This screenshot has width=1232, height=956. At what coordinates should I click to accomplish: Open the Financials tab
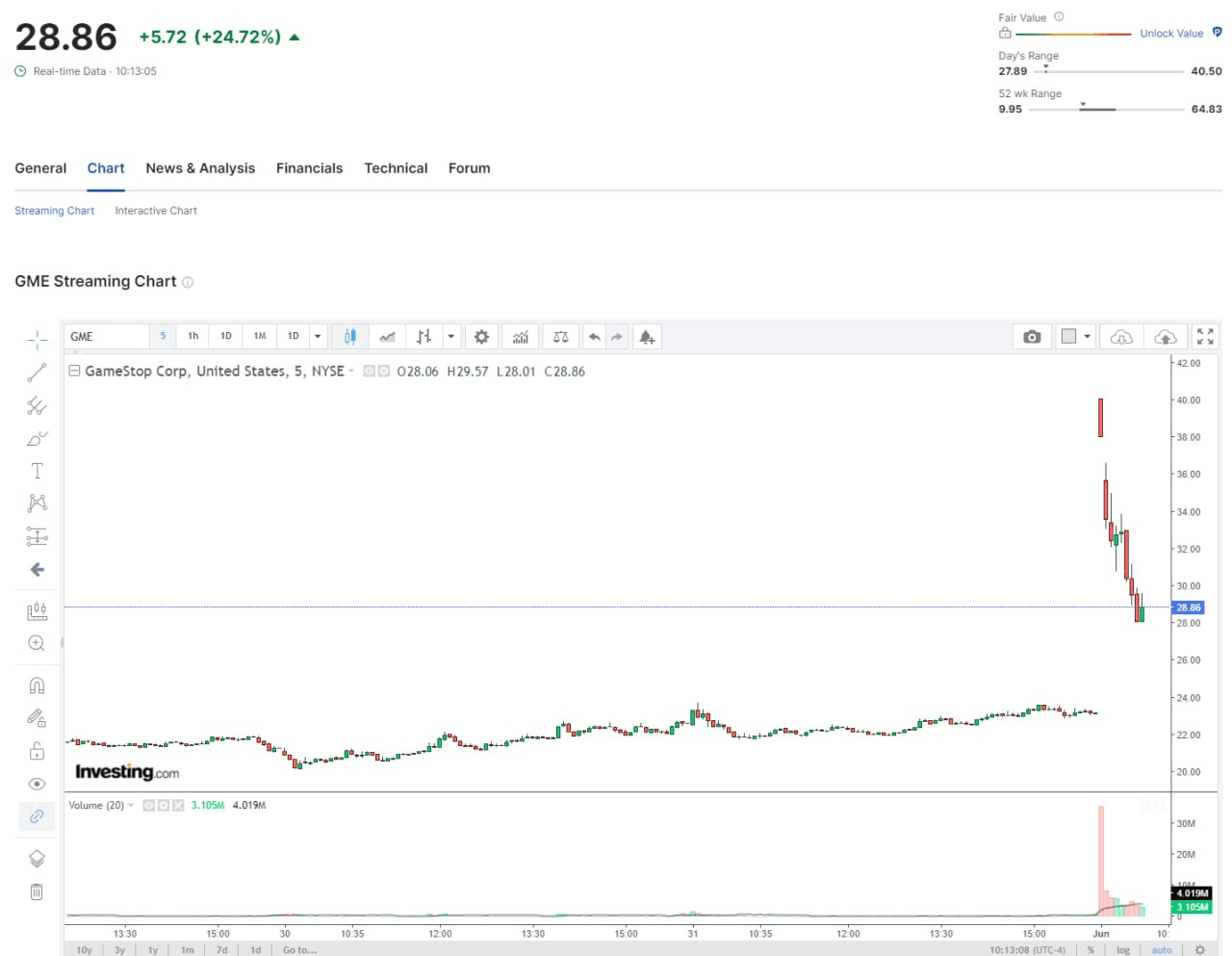pyautogui.click(x=309, y=168)
